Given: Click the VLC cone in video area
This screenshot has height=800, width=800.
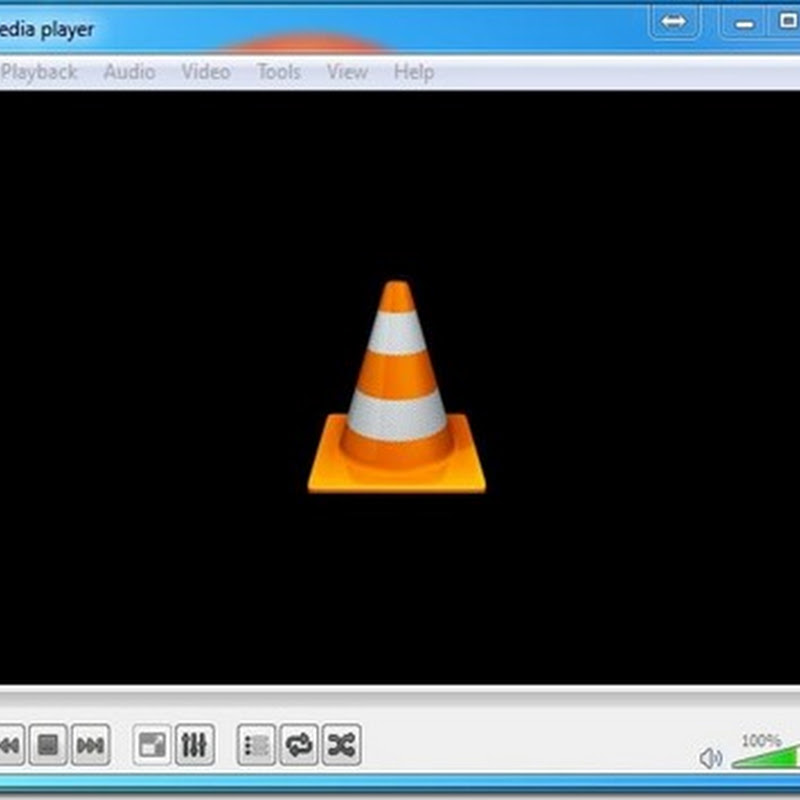Looking at the screenshot, I should point(397,387).
